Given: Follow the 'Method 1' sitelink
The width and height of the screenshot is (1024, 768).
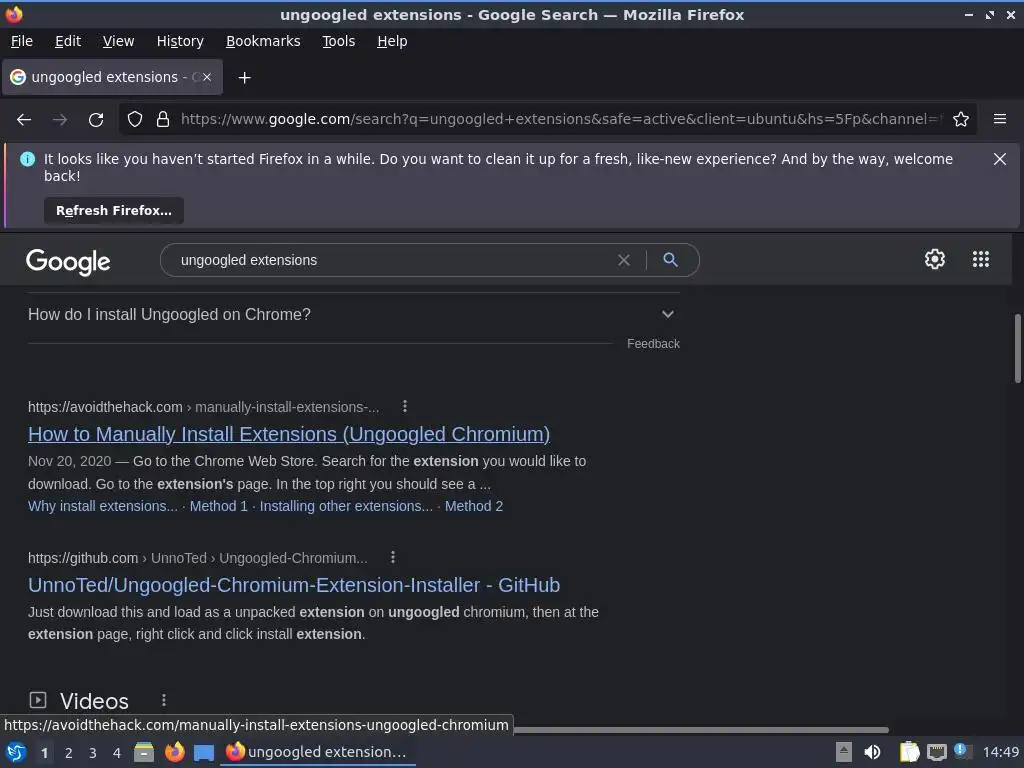Looking at the screenshot, I should coord(219,506).
